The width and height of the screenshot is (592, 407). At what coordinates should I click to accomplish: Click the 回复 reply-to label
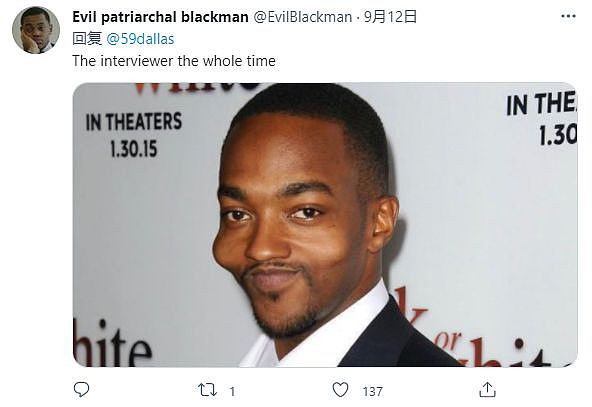point(87,39)
